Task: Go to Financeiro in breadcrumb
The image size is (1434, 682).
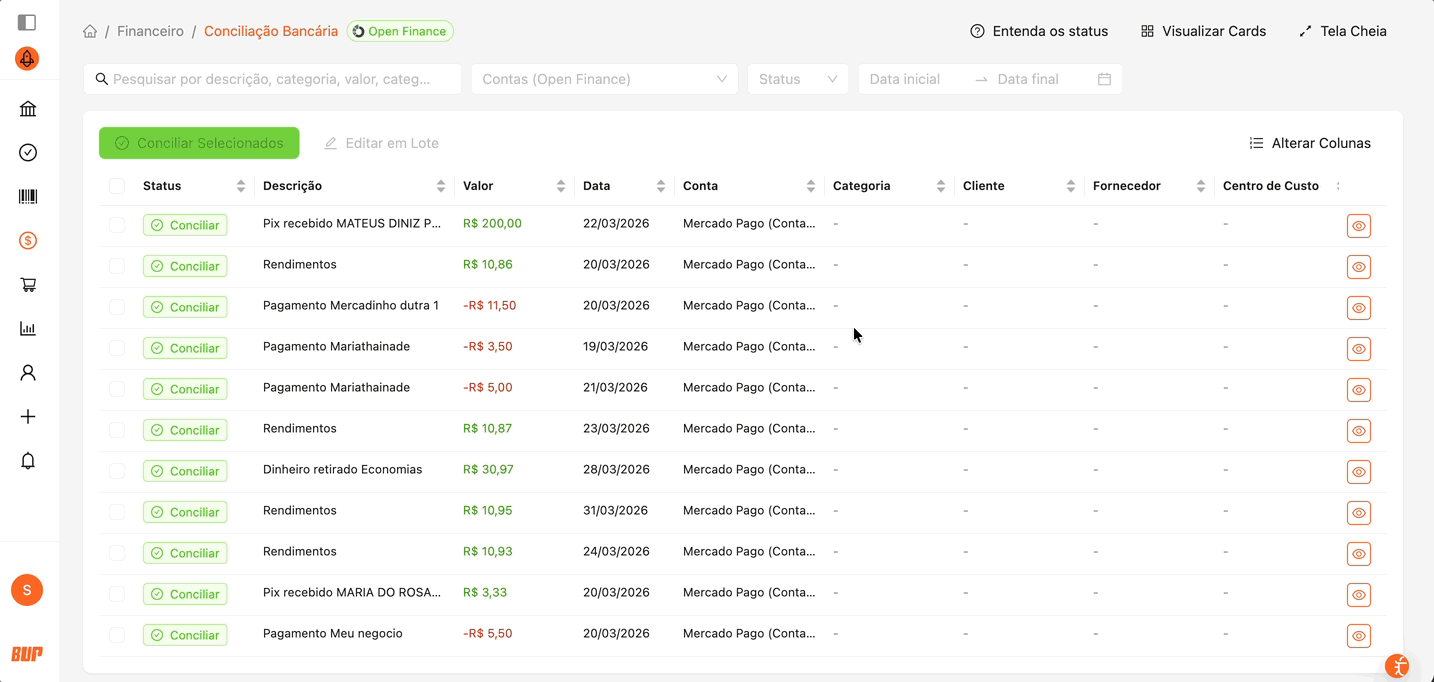Action: [150, 31]
